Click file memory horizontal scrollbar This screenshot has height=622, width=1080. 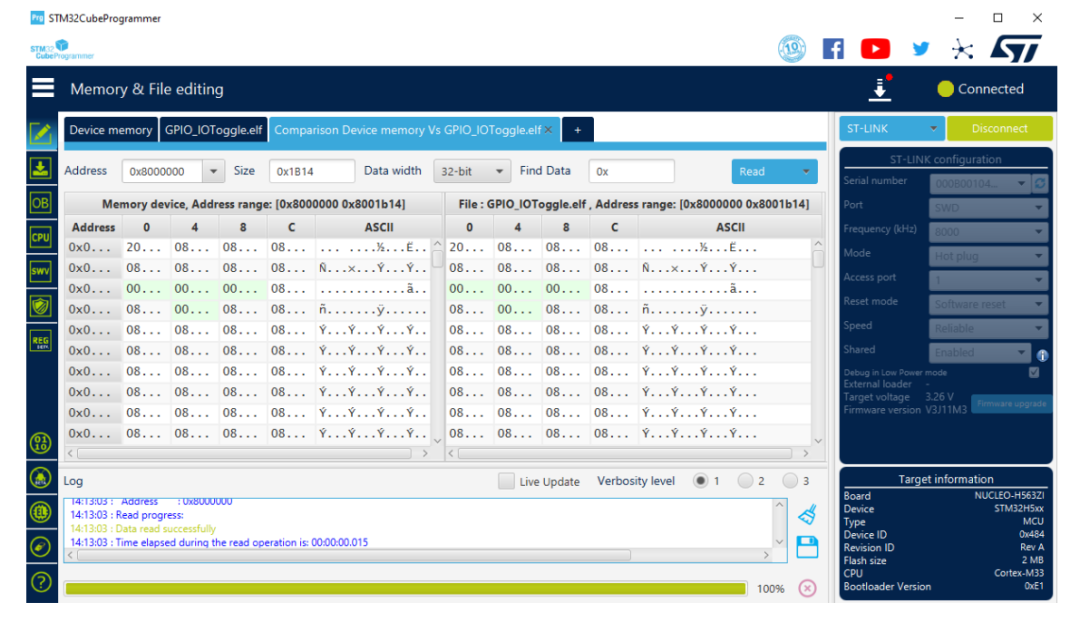[x=625, y=453]
